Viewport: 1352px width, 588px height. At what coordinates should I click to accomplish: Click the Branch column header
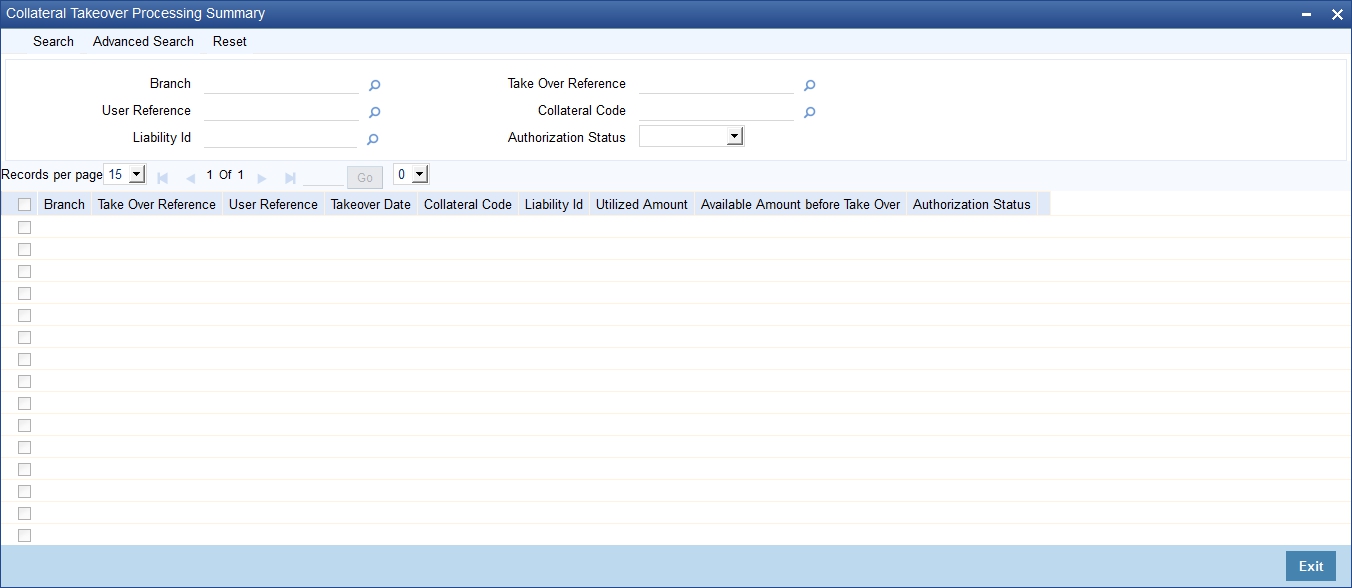pyautogui.click(x=64, y=204)
